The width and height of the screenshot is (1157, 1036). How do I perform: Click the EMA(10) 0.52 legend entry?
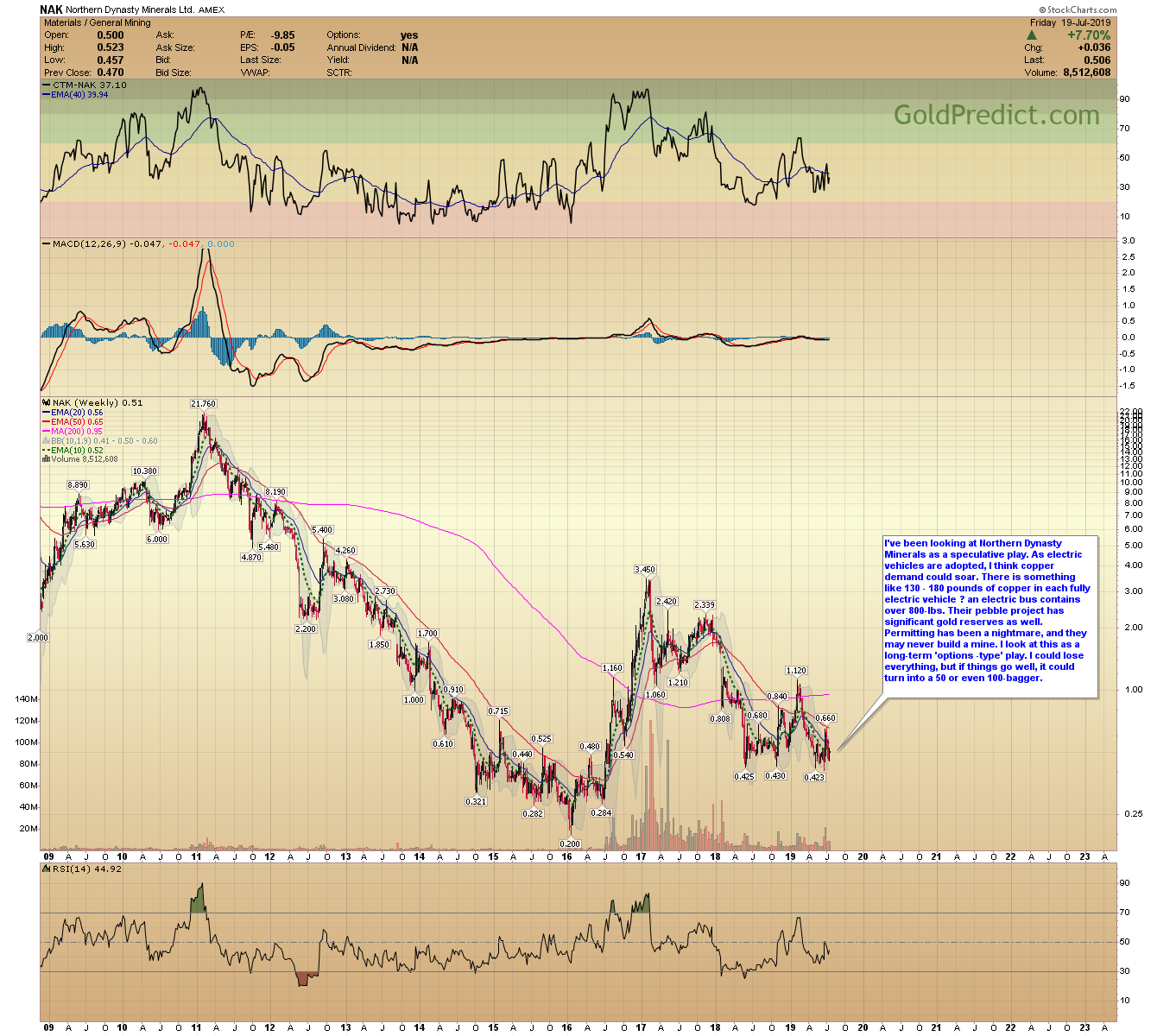pyautogui.click(x=73, y=451)
